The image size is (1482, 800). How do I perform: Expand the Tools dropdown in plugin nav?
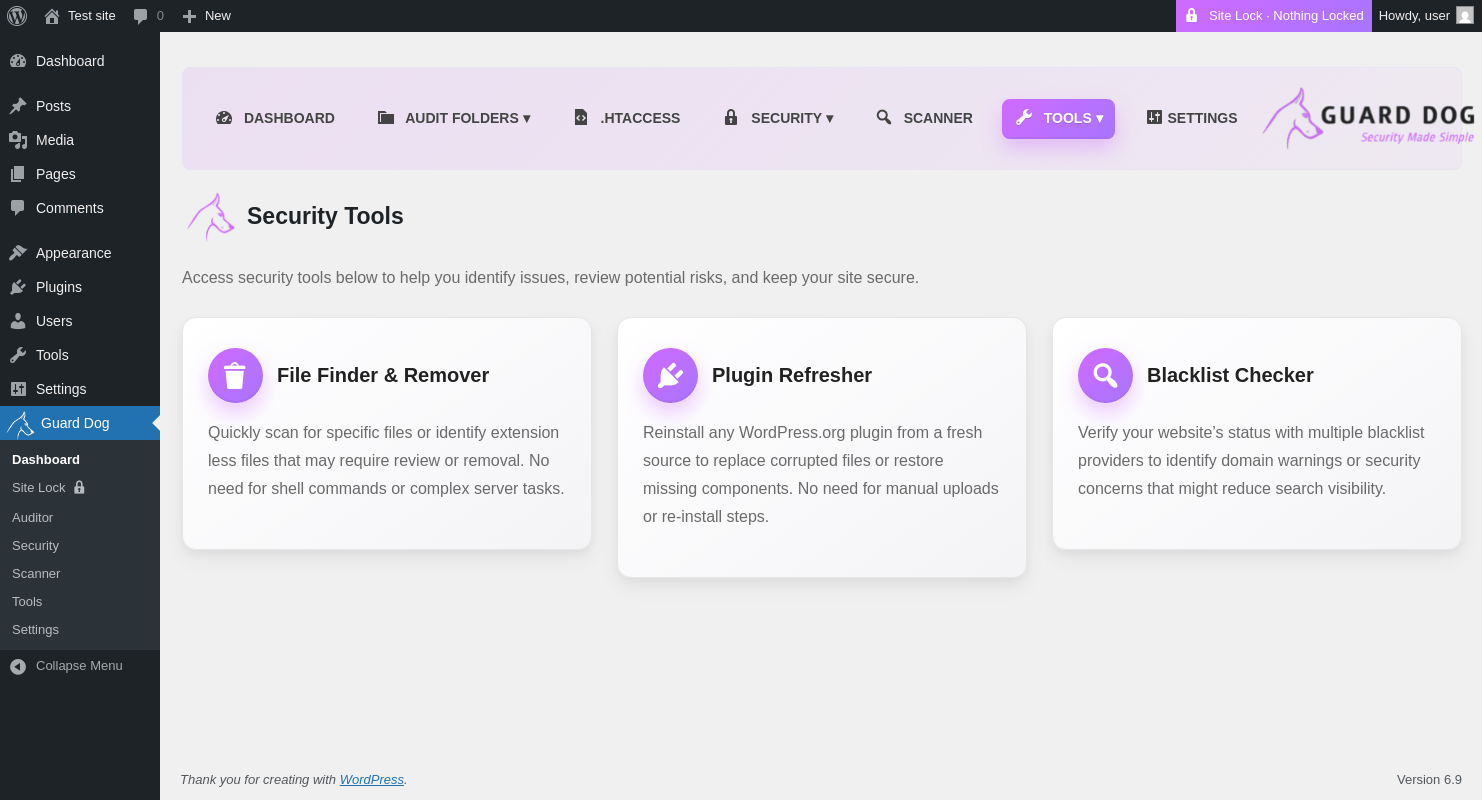click(1058, 118)
